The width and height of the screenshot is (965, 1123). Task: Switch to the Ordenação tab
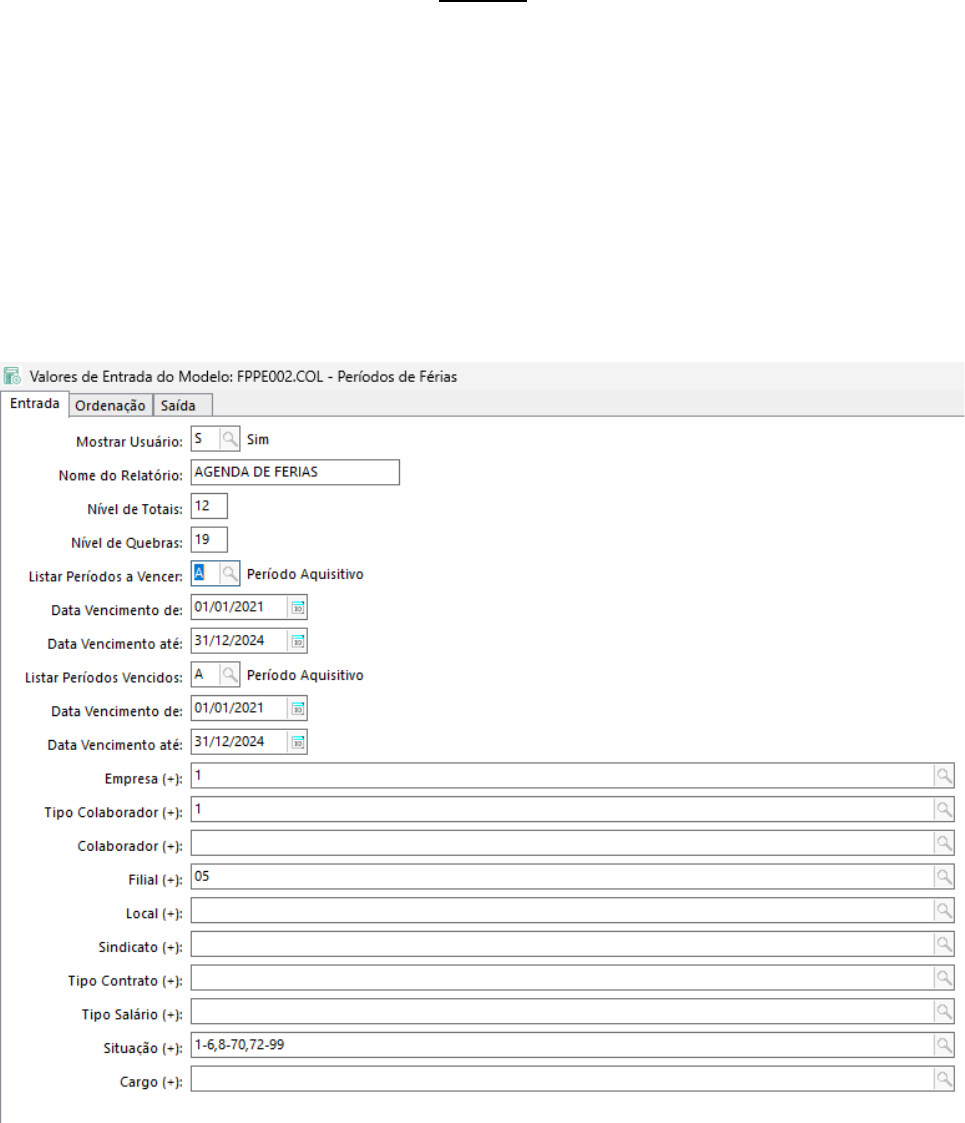pyautogui.click(x=111, y=405)
